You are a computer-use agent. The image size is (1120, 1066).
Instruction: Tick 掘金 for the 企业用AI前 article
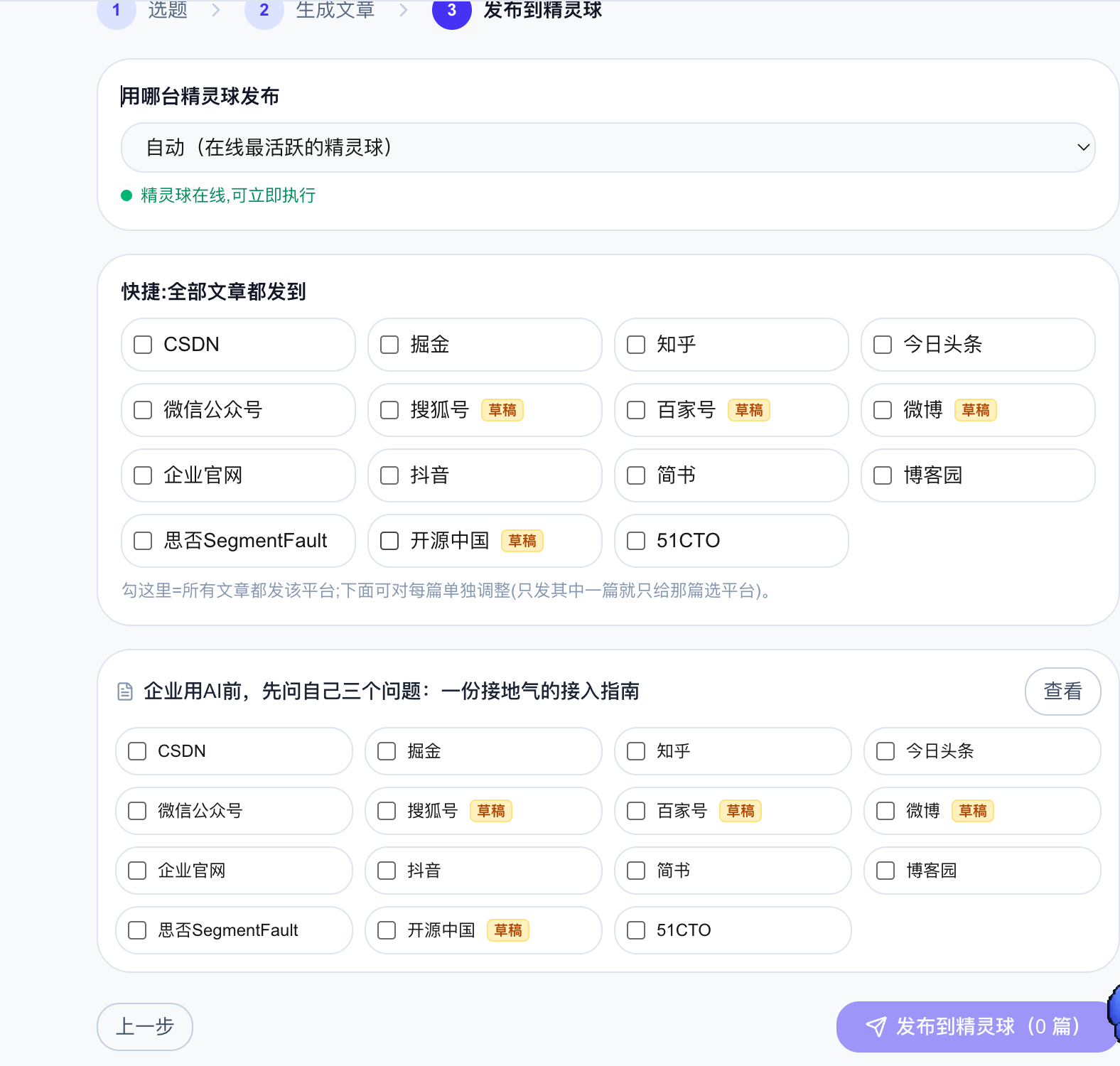[x=387, y=751]
